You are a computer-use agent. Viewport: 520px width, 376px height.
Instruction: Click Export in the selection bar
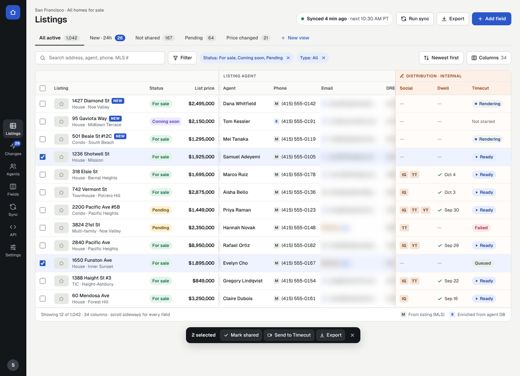coord(331,335)
